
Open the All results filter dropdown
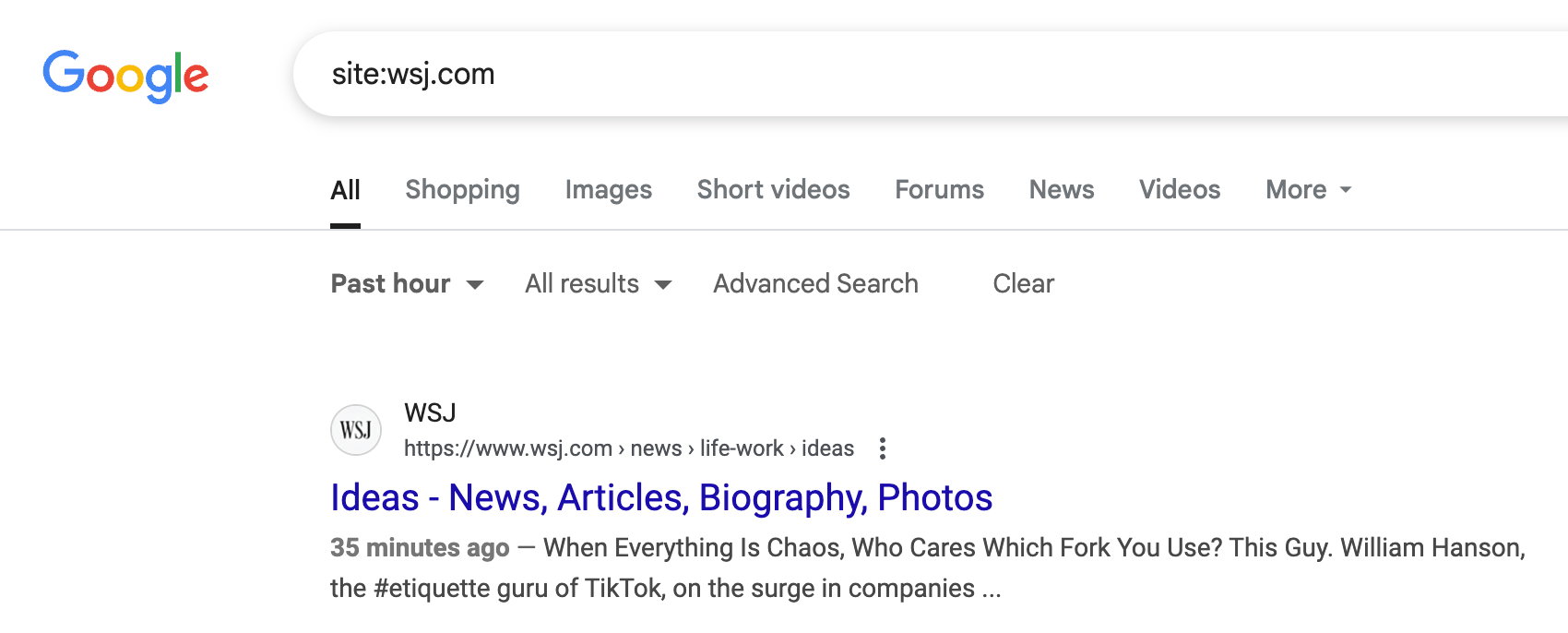[x=599, y=284]
